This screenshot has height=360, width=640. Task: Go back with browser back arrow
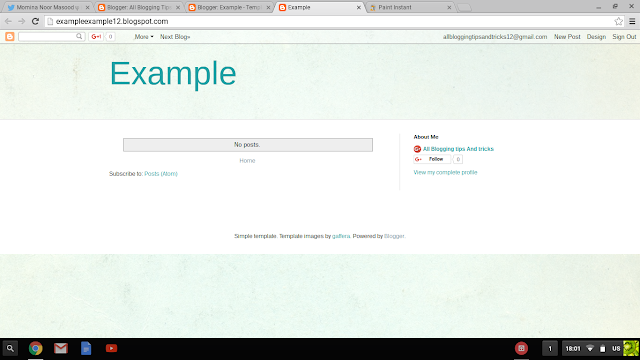coord(8,21)
